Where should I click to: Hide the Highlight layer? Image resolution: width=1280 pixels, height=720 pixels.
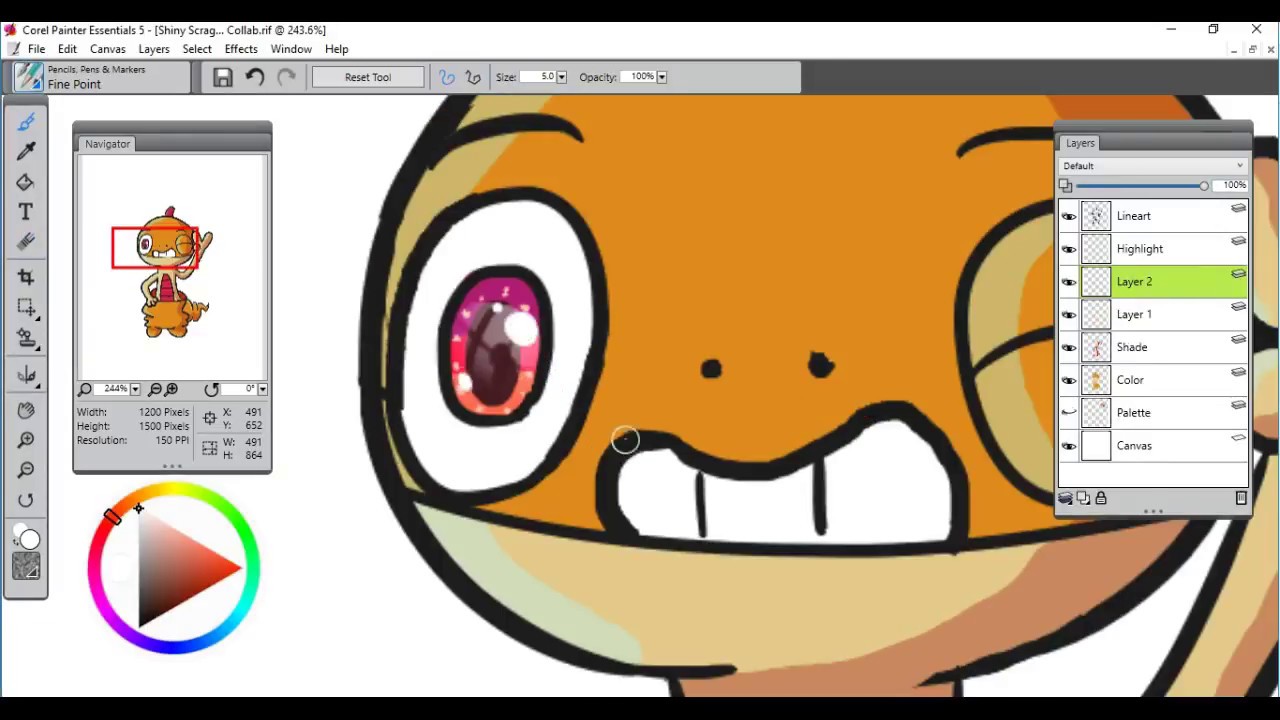click(1069, 249)
